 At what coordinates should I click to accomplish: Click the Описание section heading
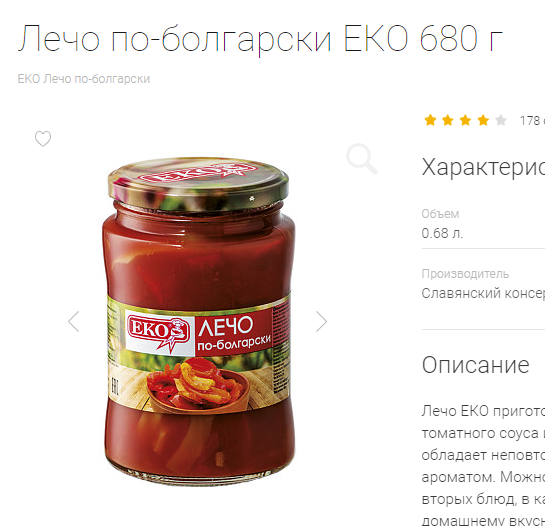pyautogui.click(x=475, y=365)
